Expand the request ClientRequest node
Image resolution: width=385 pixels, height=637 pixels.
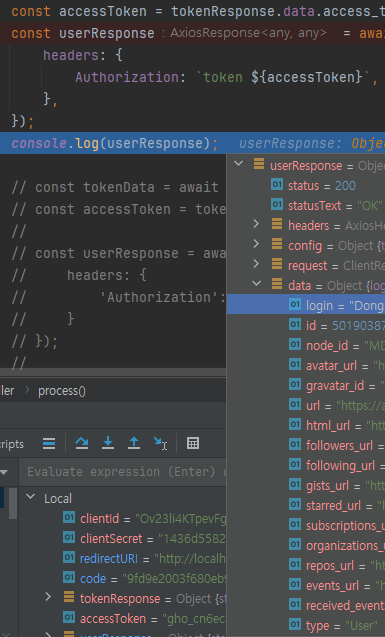(x=256, y=264)
